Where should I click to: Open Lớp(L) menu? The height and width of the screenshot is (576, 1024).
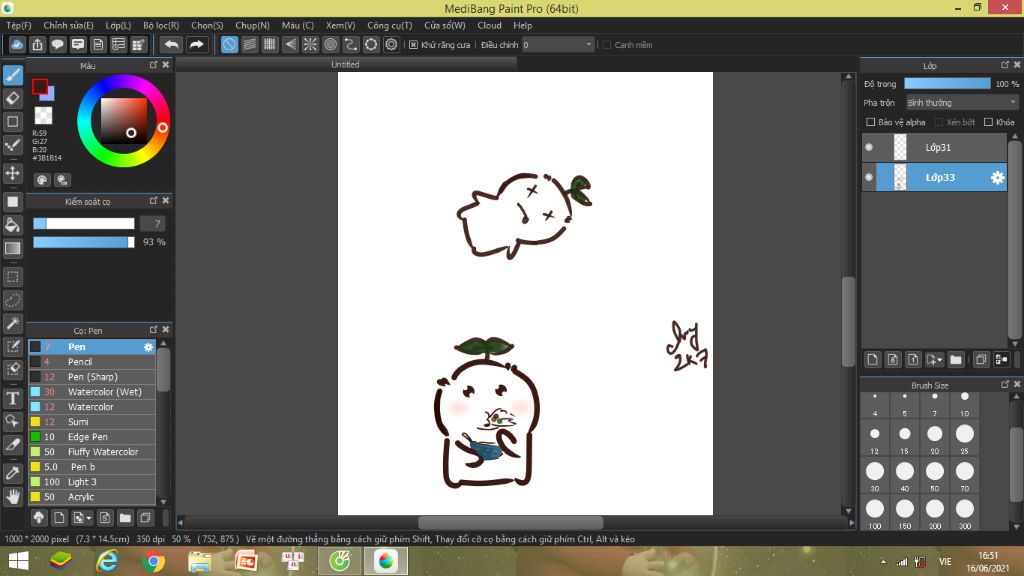click(118, 25)
